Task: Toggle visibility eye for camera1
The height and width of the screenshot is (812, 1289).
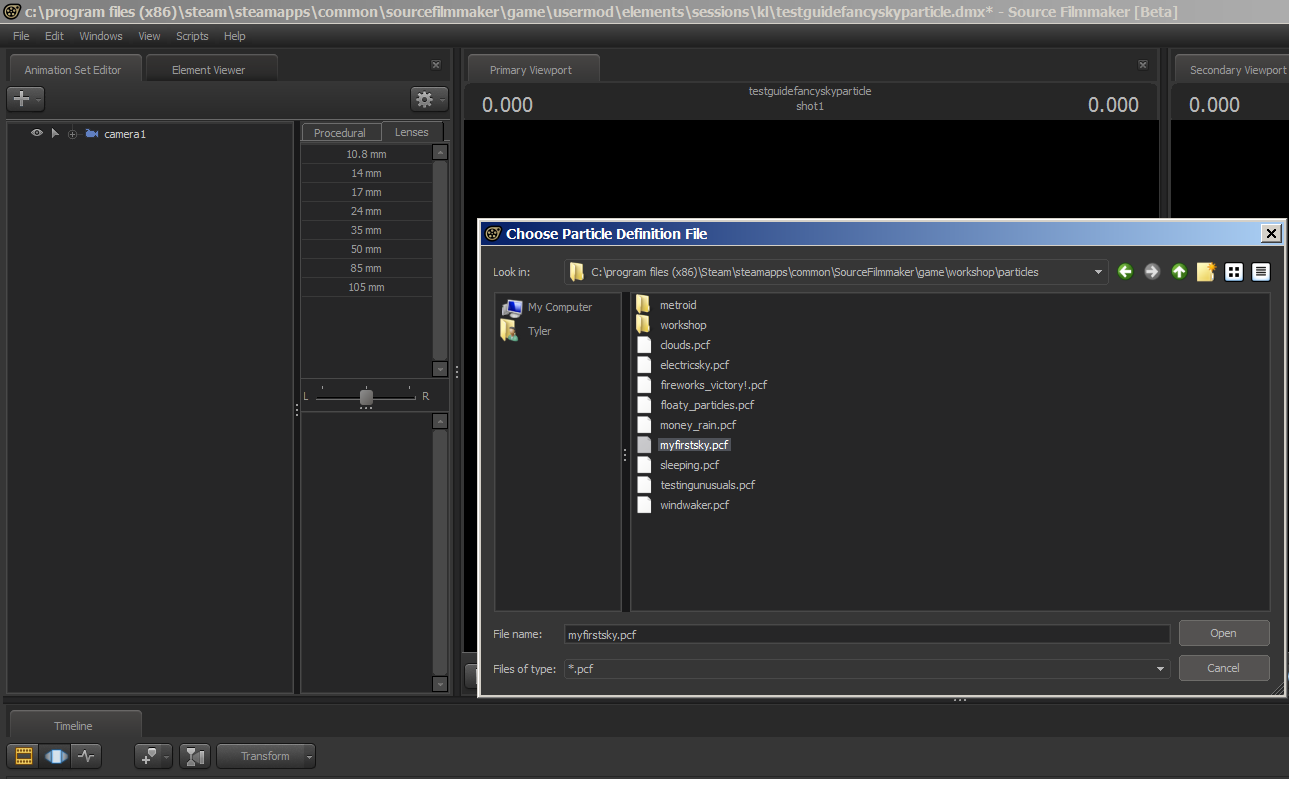Action: [x=37, y=133]
